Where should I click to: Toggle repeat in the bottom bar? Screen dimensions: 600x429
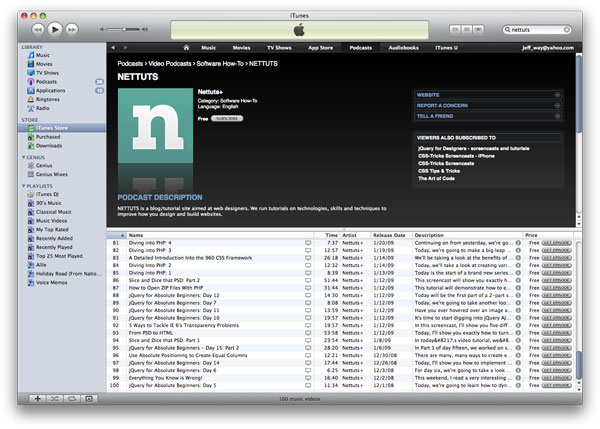pos(72,399)
